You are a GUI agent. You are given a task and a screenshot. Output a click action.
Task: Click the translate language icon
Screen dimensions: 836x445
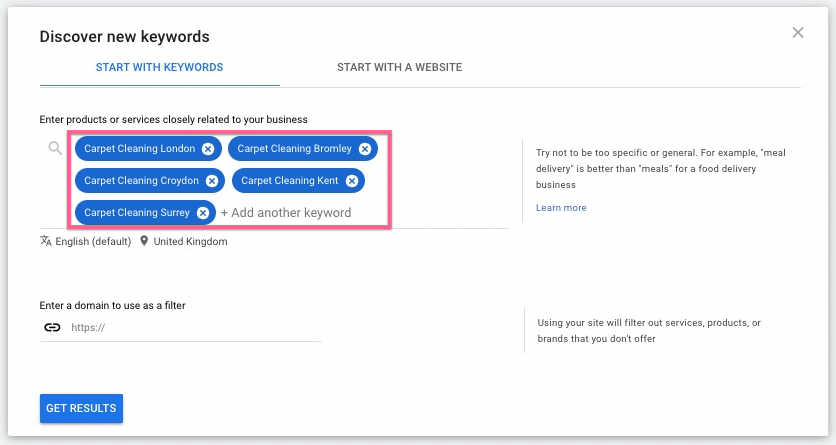pyautogui.click(x=46, y=241)
